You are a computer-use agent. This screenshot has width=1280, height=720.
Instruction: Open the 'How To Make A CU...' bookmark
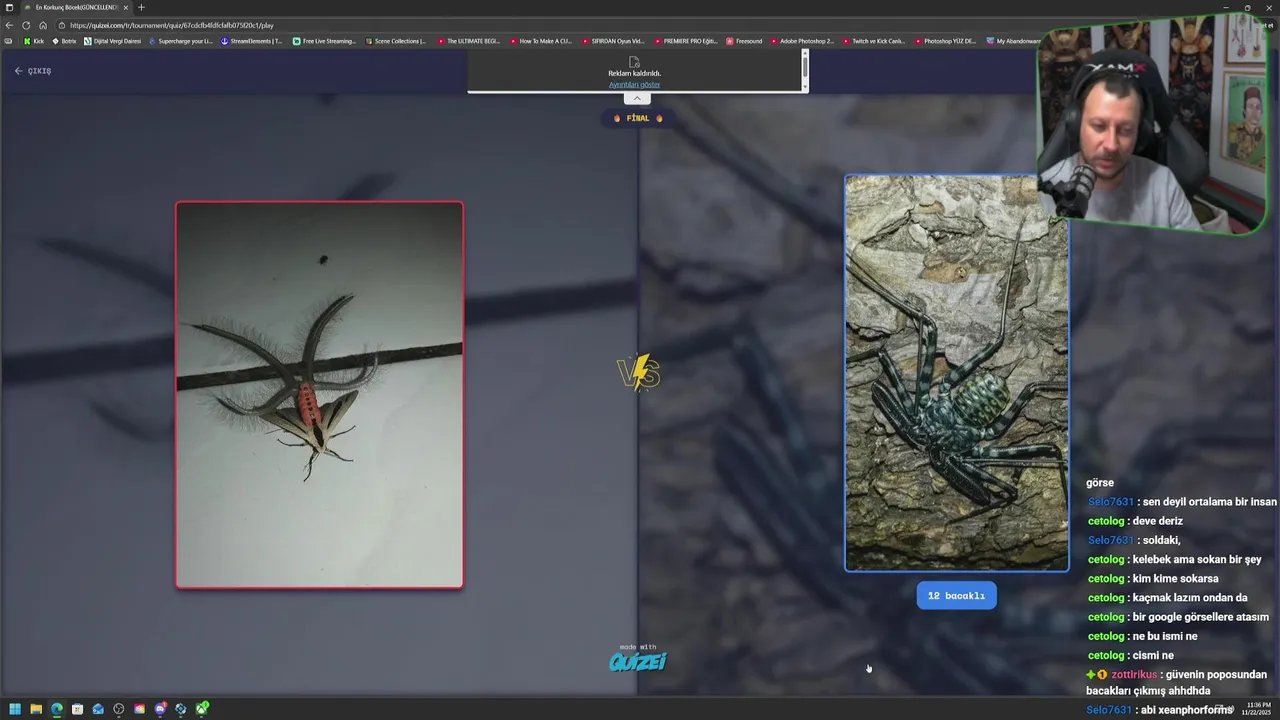(x=541, y=41)
